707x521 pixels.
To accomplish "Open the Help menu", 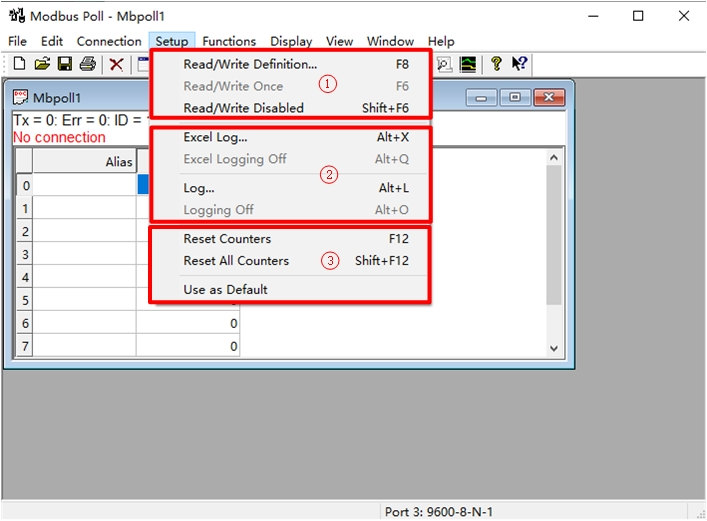I will pyautogui.click(x=441, y=41).
